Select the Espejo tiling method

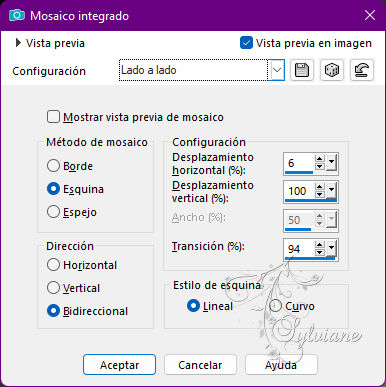coord(53,212)
